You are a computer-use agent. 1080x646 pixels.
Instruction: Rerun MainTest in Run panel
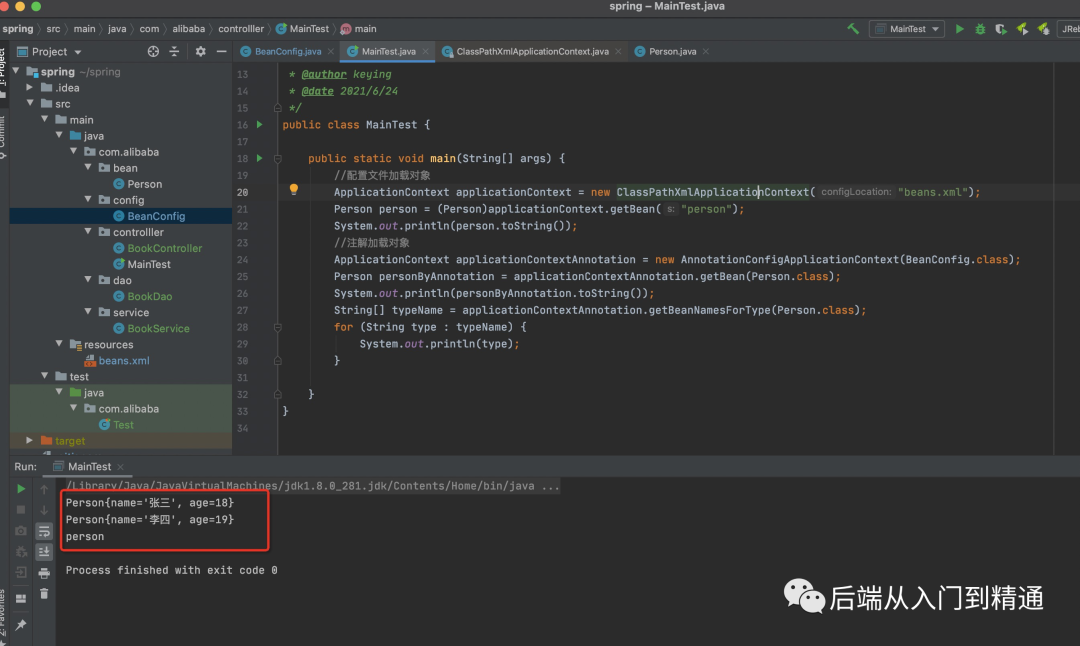coord(21,489)
